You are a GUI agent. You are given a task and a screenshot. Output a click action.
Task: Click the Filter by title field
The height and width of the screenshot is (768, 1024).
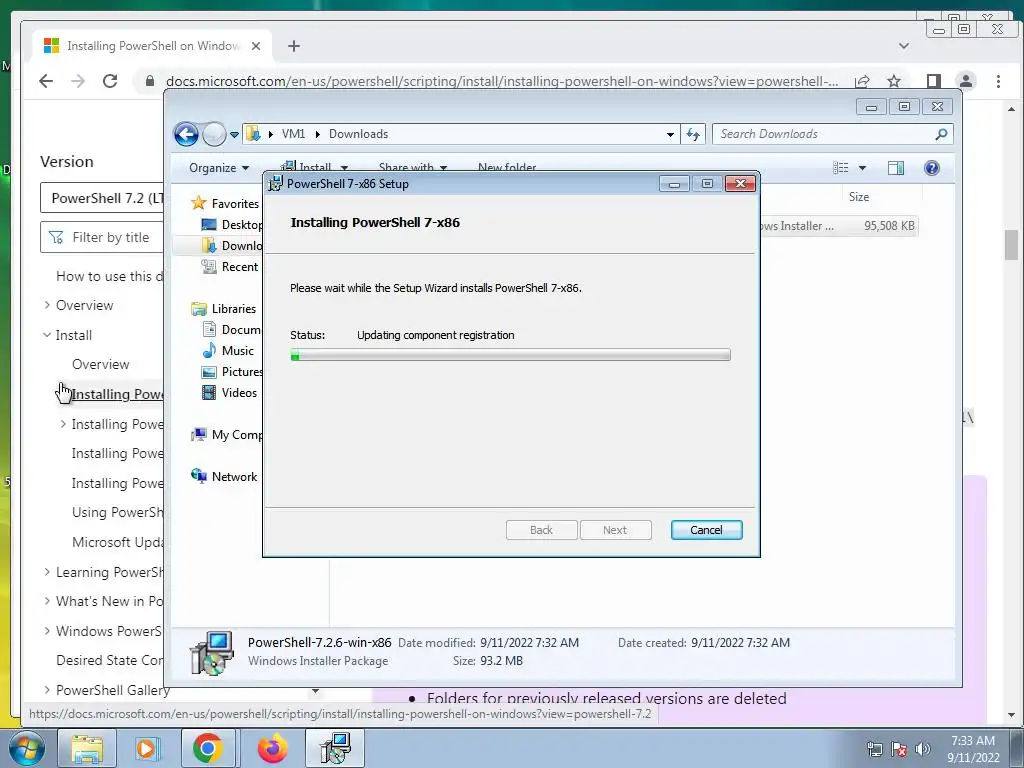click(x=102, y=237)
